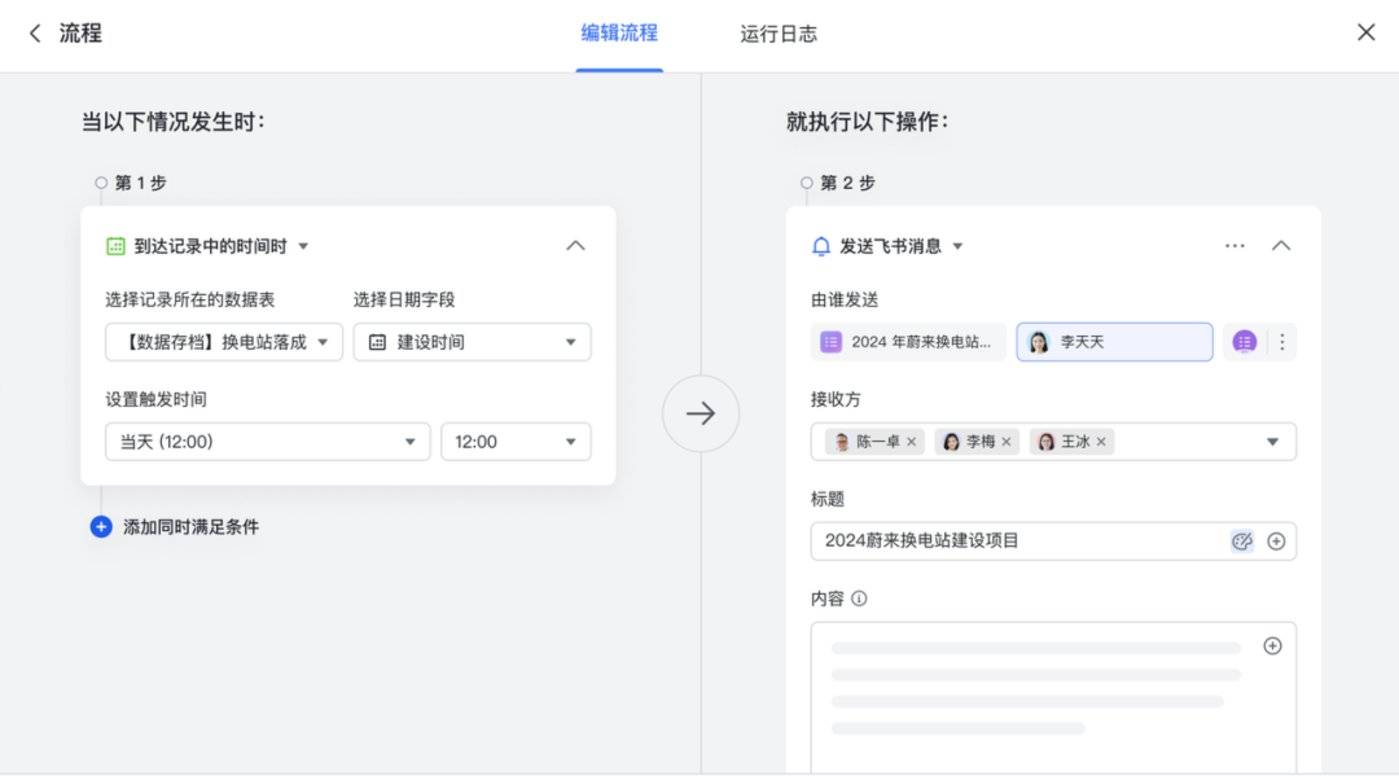1399x776 pixels.
Task: Click the blue plus icon for 添加同时满足条件
Action: (101, 526)
